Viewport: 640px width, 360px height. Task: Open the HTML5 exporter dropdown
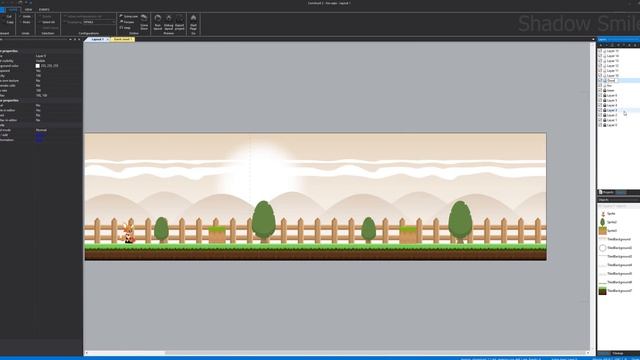pos(99,22)
